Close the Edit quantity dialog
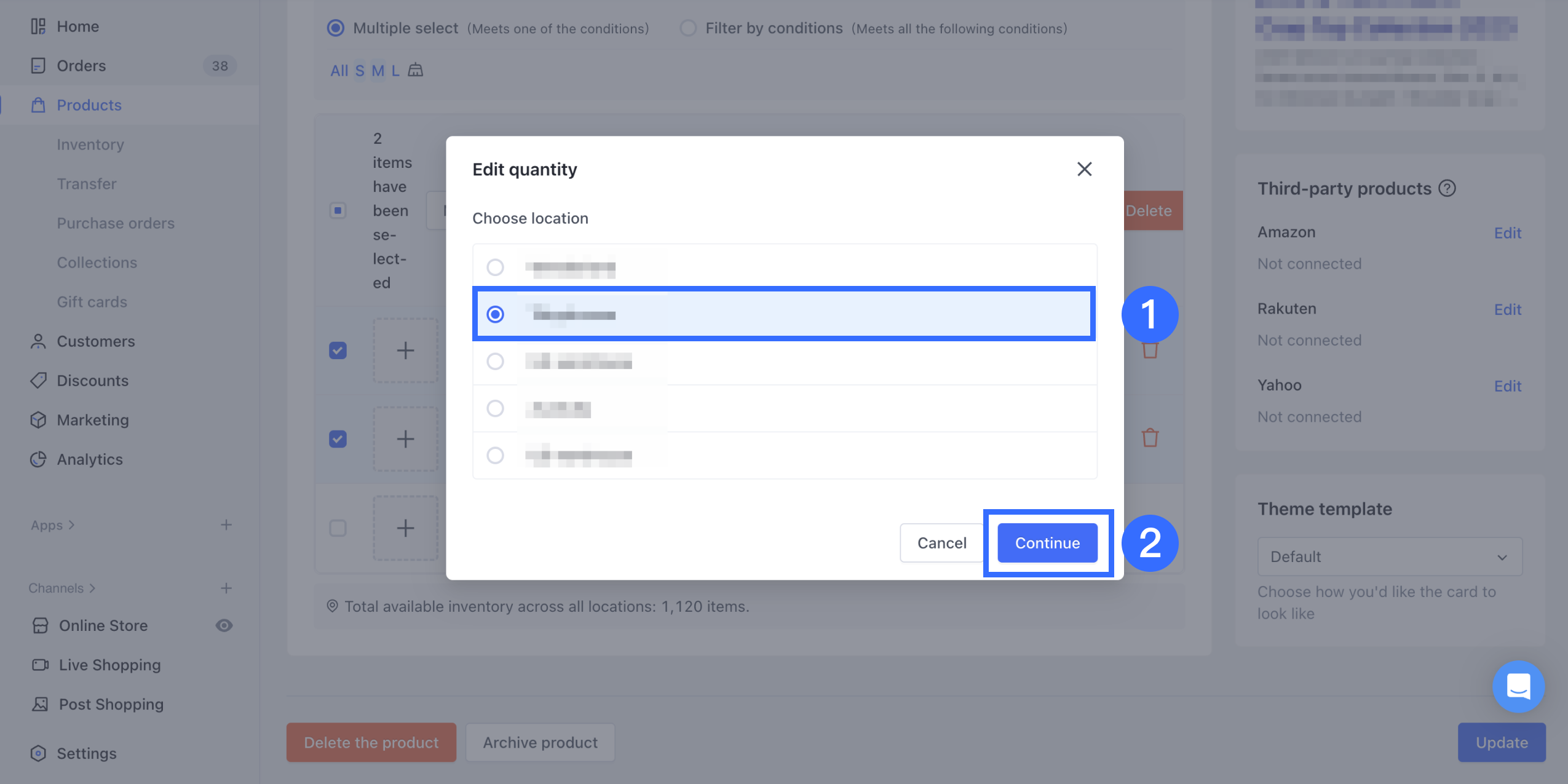The image size is (1568, 784). pyautogui.click(x=1084, y=169)
